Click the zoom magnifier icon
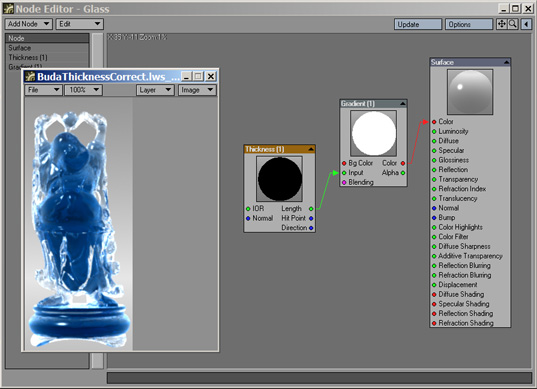 [x=512, y=24]
